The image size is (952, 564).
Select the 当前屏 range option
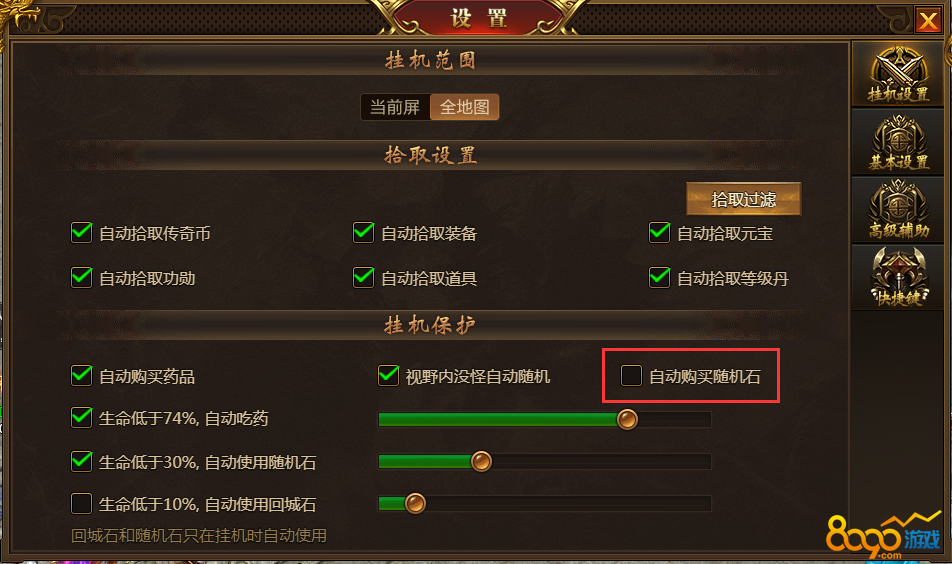coord(395,107)
